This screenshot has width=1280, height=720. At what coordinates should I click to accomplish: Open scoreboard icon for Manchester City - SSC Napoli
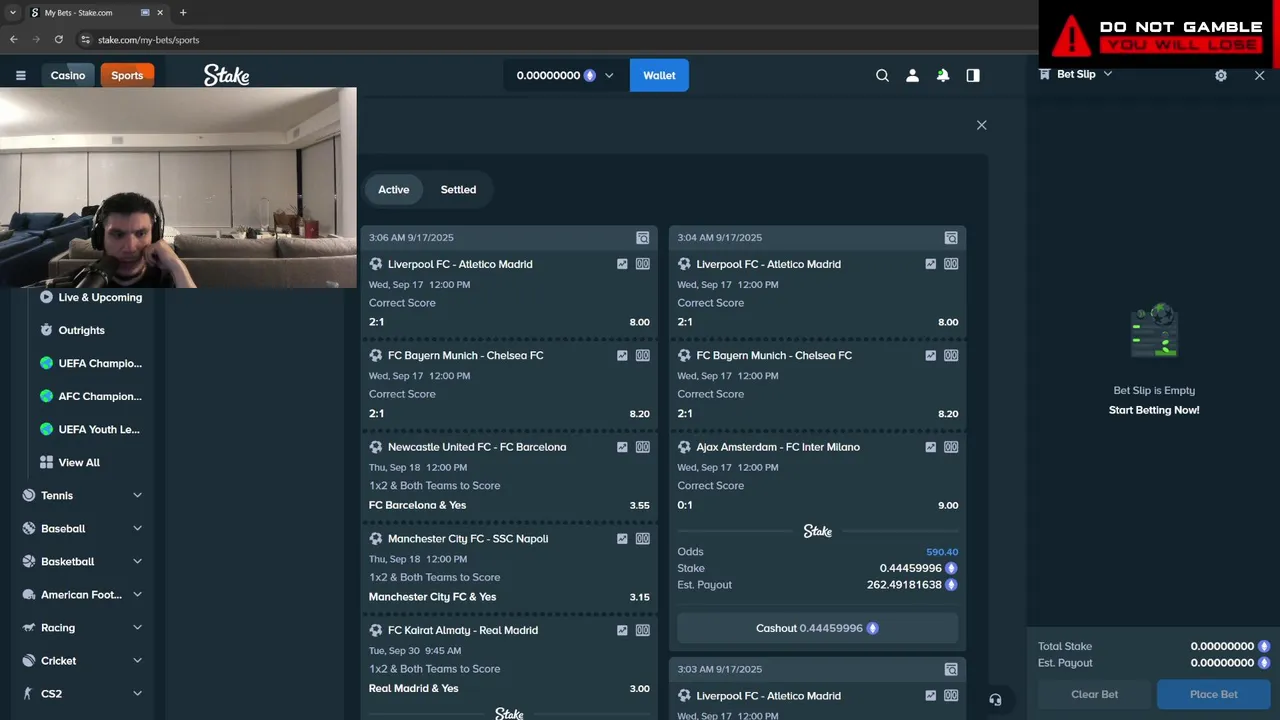[x=643, y=539]
